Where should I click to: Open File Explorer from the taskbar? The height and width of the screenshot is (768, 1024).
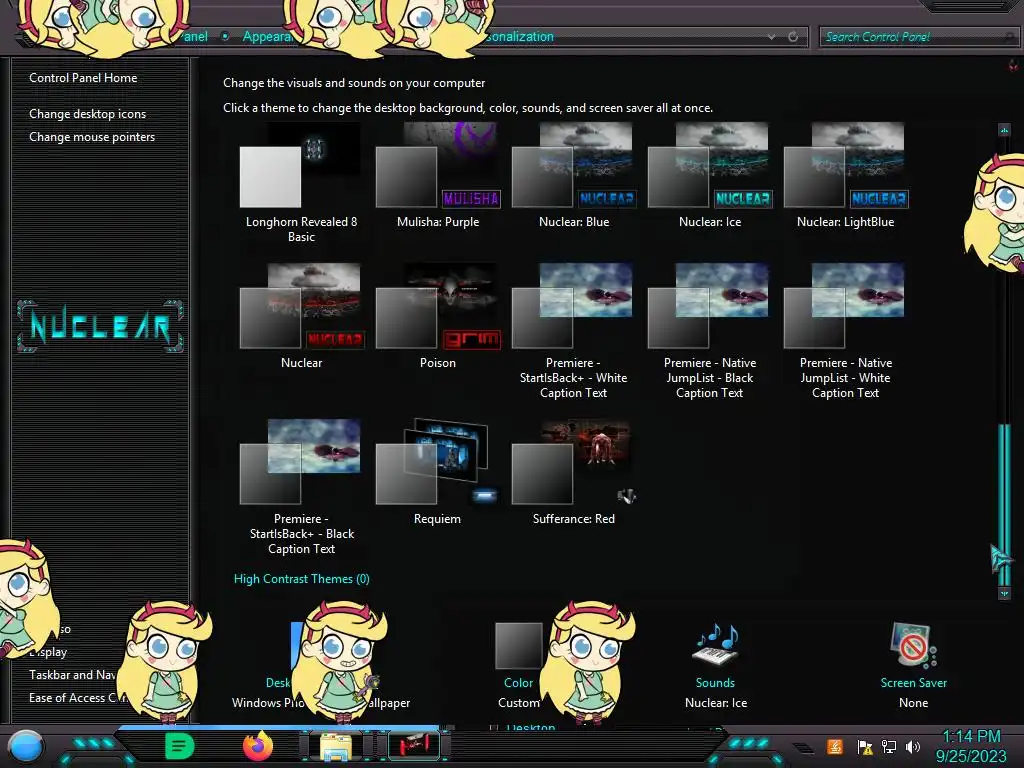[336, 746]
